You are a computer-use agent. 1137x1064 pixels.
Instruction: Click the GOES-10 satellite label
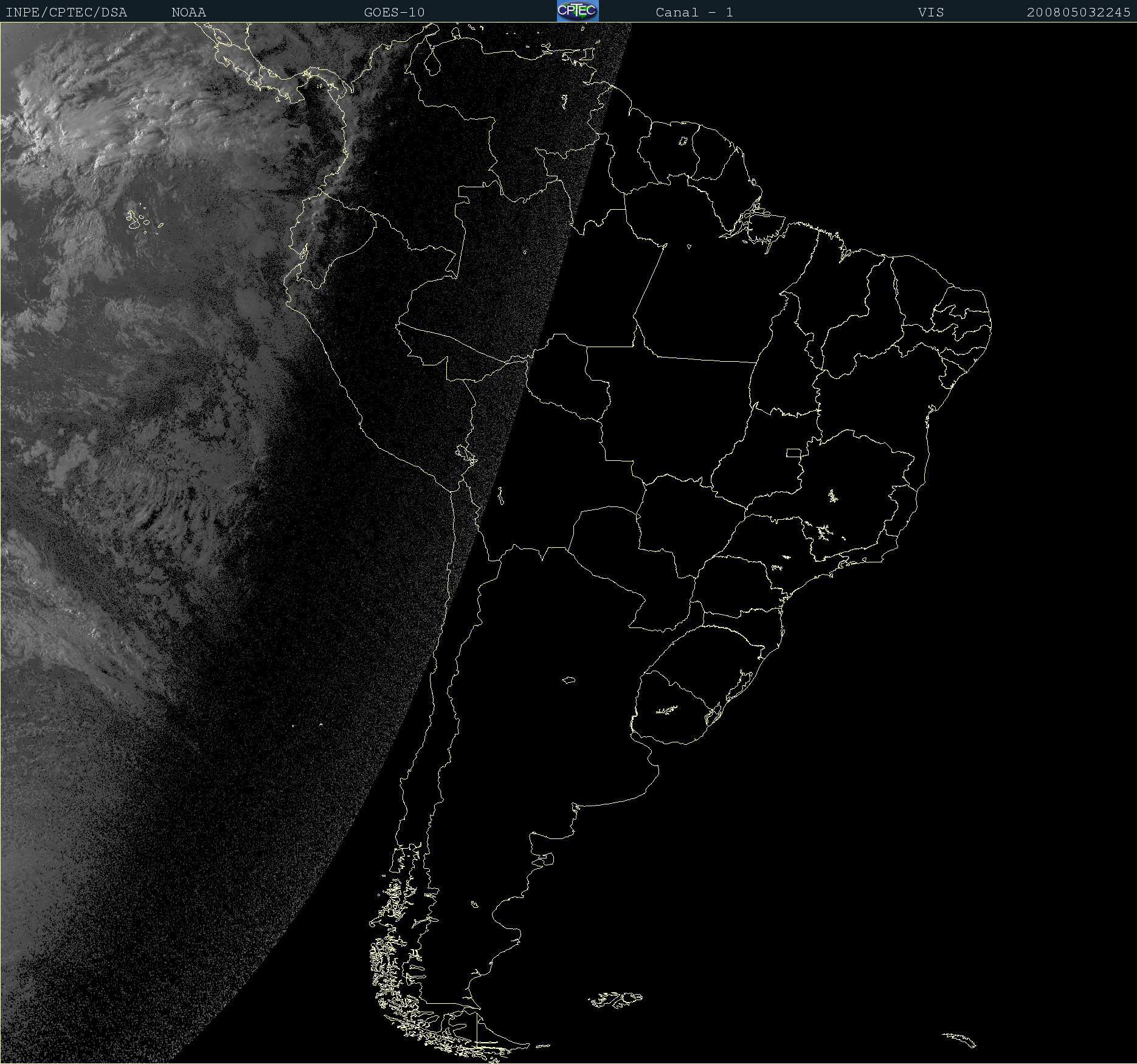[x=395, y=12]
